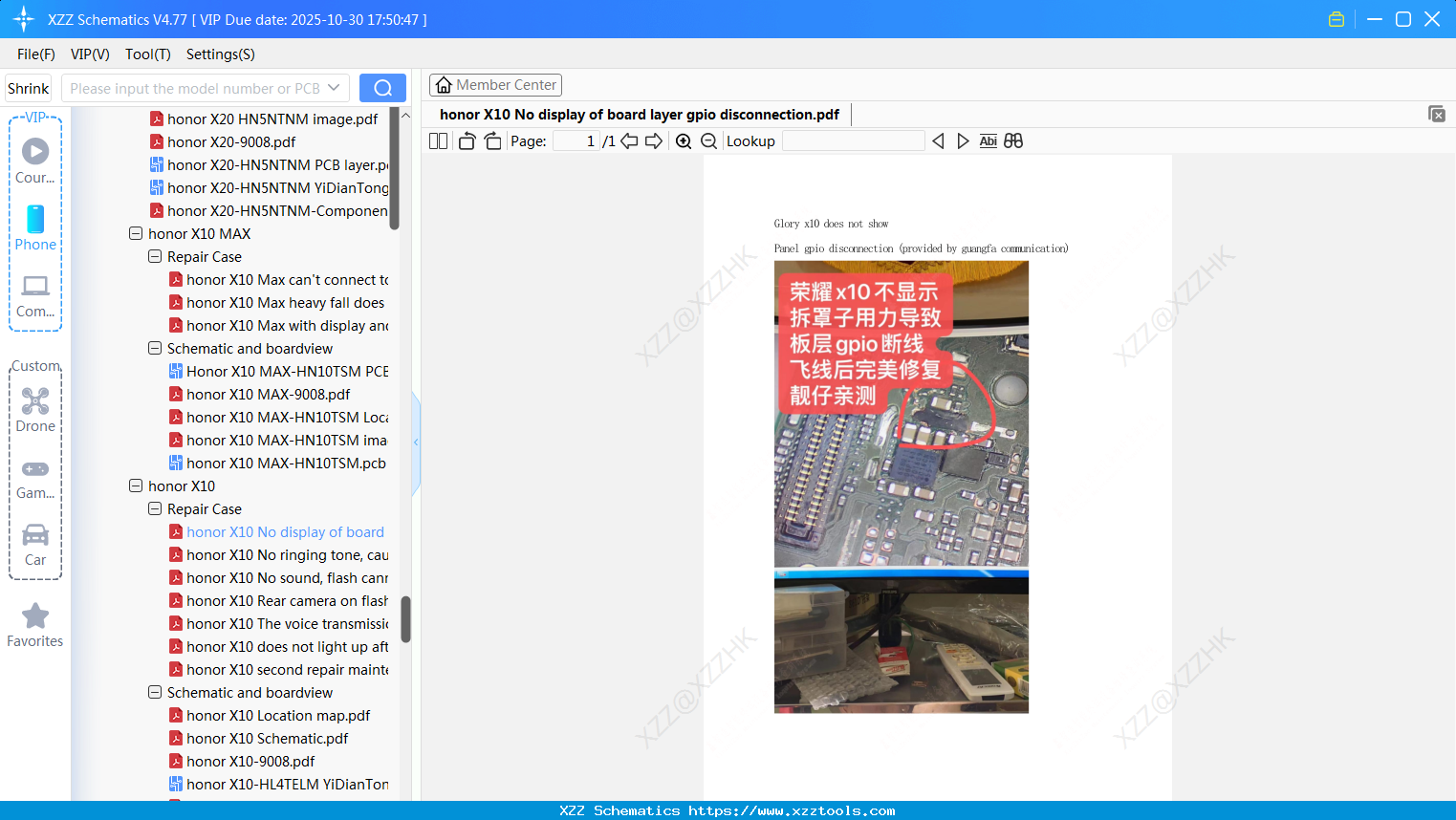Open honor X10 Max can't connect case
Viewport: 1456px width, 820px height.
tap(279, 279)
